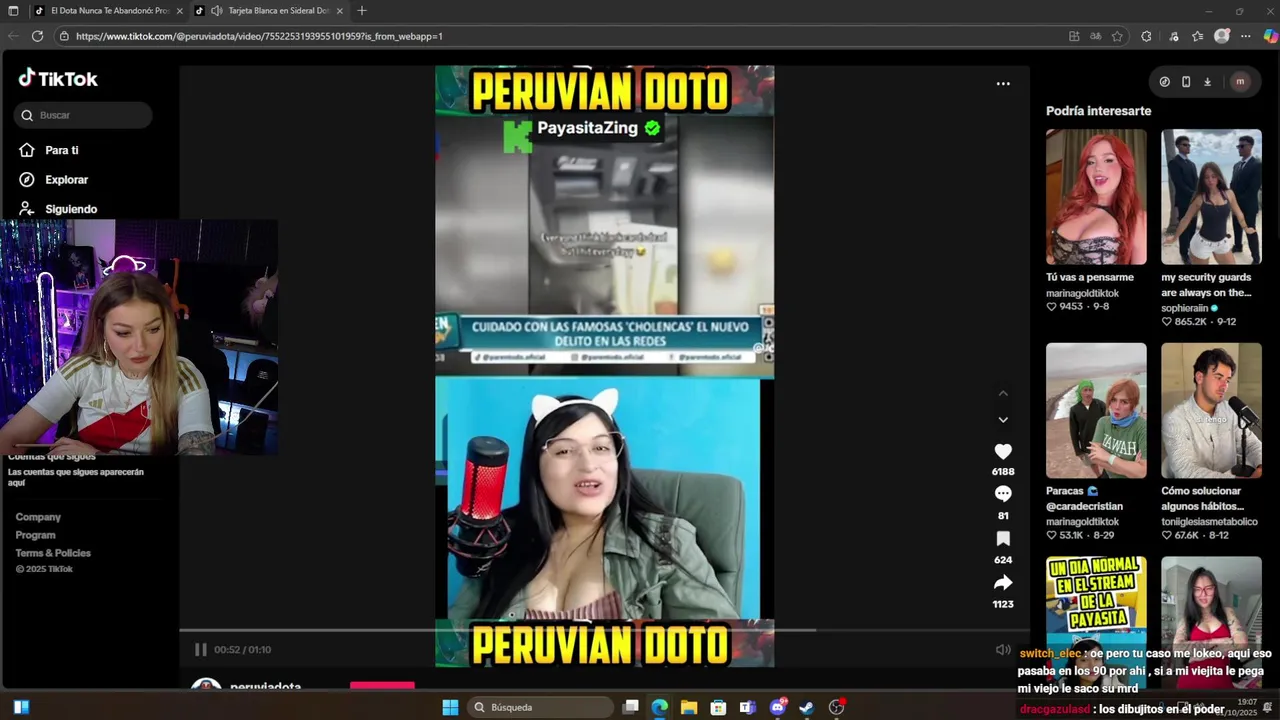The height and width of the screenshot is (720, 1280).
Task: Open sophieraiin author link
Action: pos(1190,308)
